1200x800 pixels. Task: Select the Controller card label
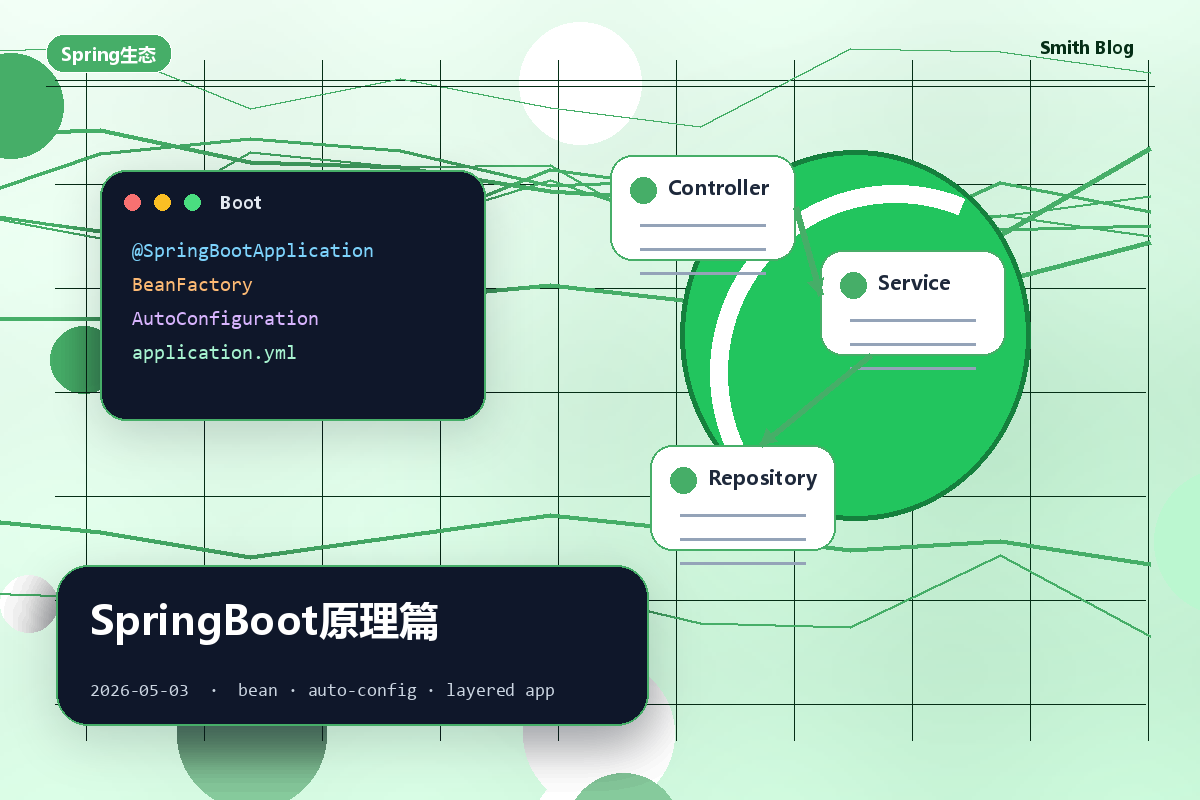click(718, 188)
